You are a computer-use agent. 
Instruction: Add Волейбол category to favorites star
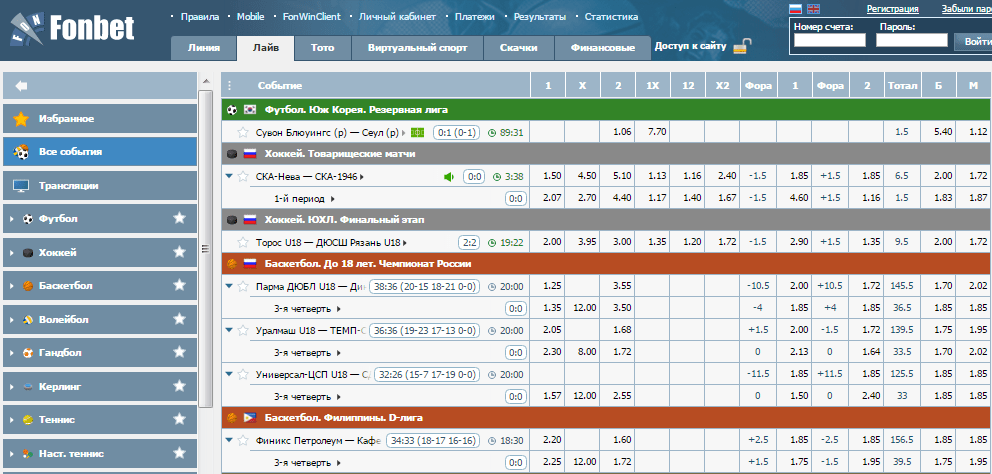pyautogui.click(x=180, y=319)
